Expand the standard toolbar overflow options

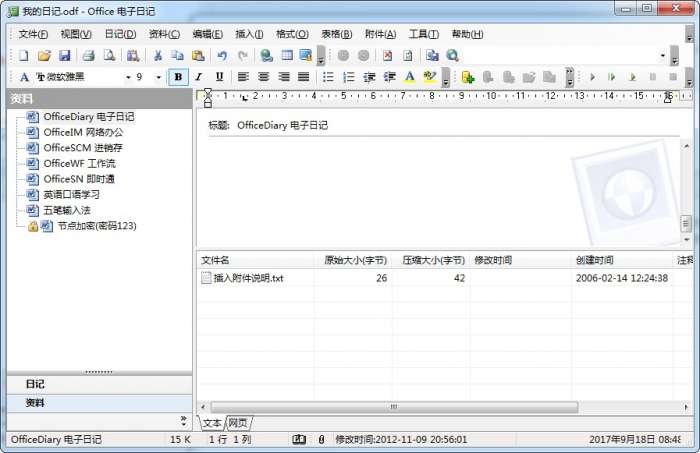tap(321, 56)
